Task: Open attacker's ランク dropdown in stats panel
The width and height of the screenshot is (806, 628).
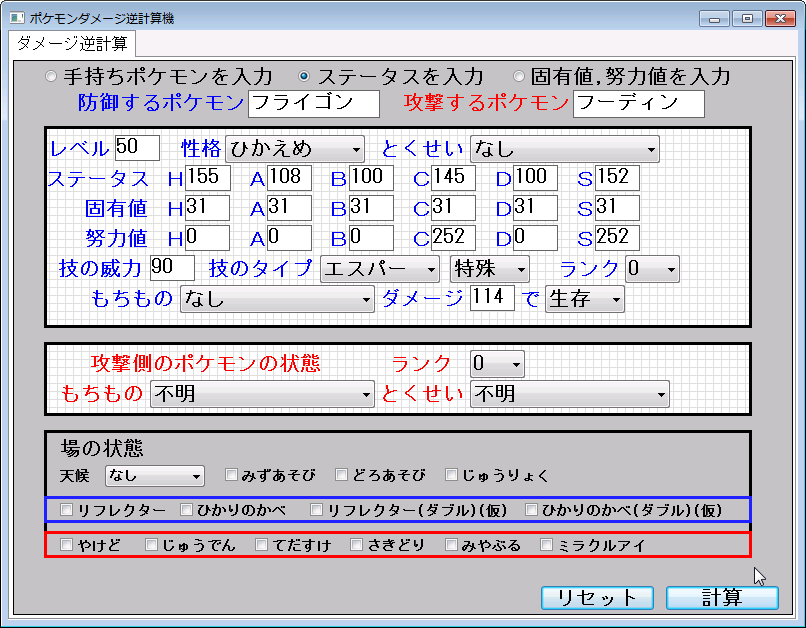Action: click(x=652, y=269)
